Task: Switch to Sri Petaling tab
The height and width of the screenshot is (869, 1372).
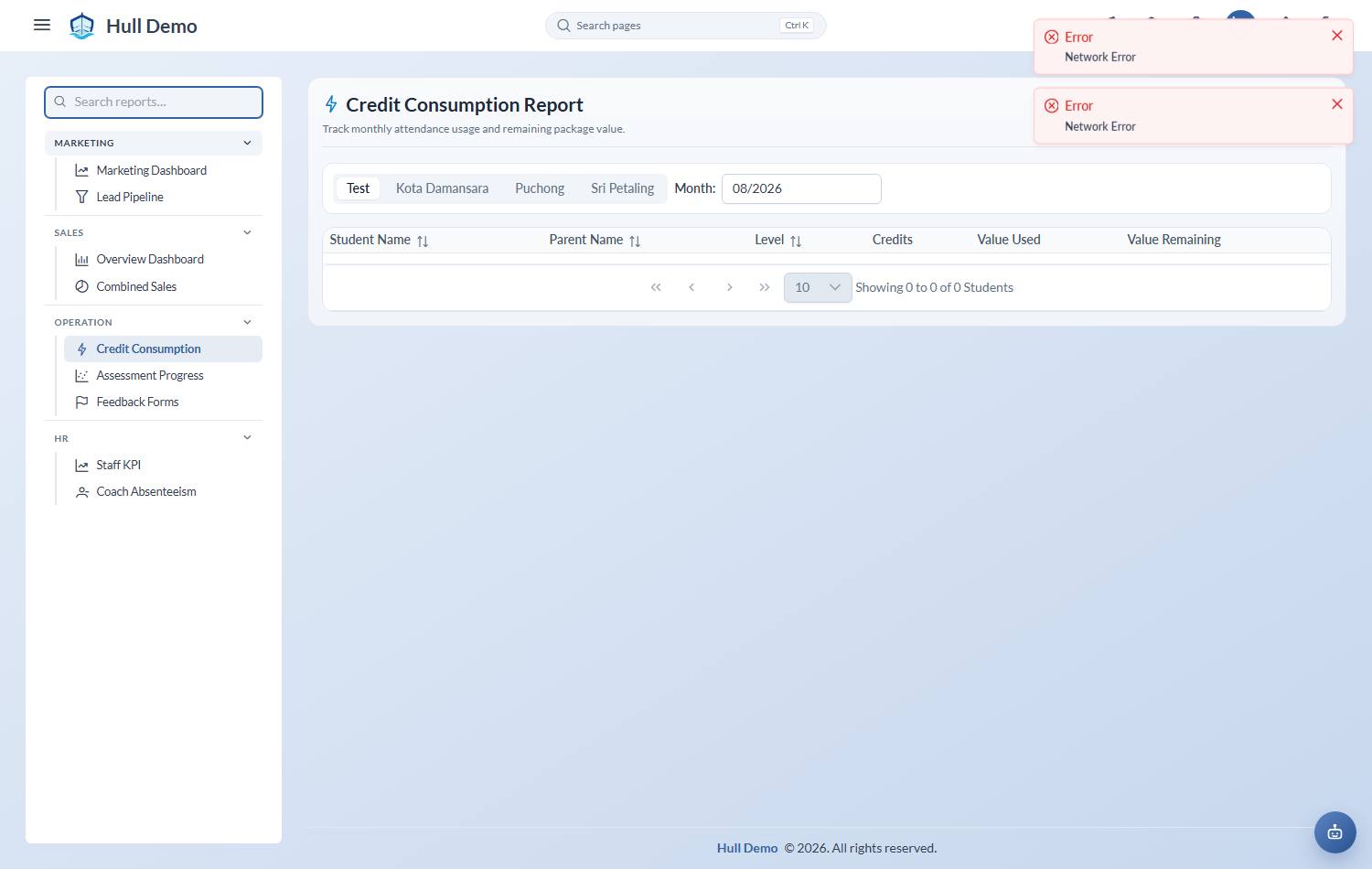Action: [622, 188]
